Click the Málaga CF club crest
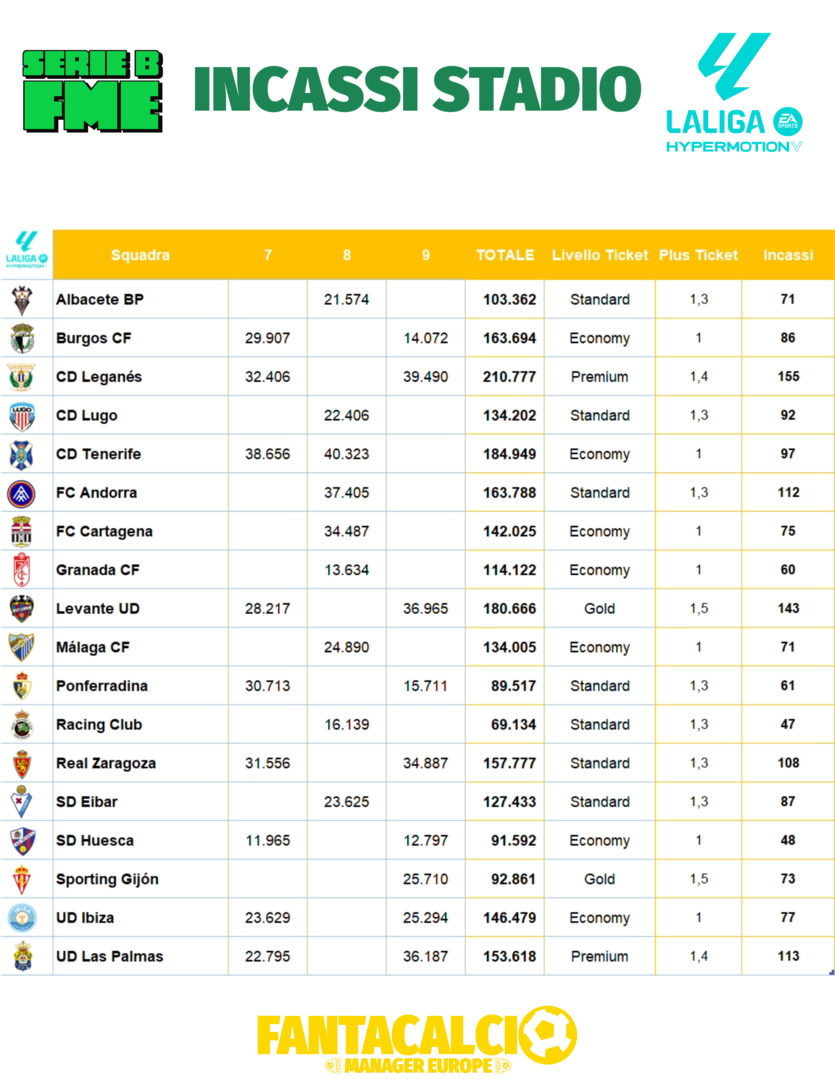Screen dimensions: 835x1080 click(x=22, y=647)
